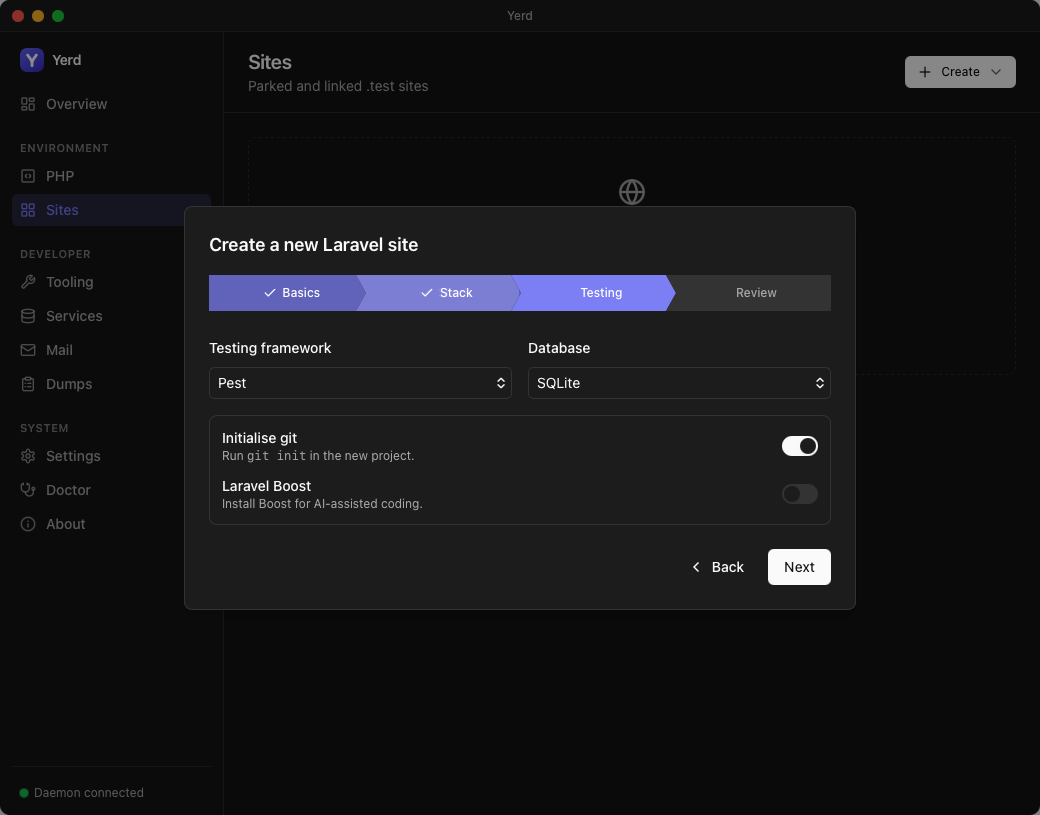Click the Dumps clipboard icon

click(x=28, y=384)
